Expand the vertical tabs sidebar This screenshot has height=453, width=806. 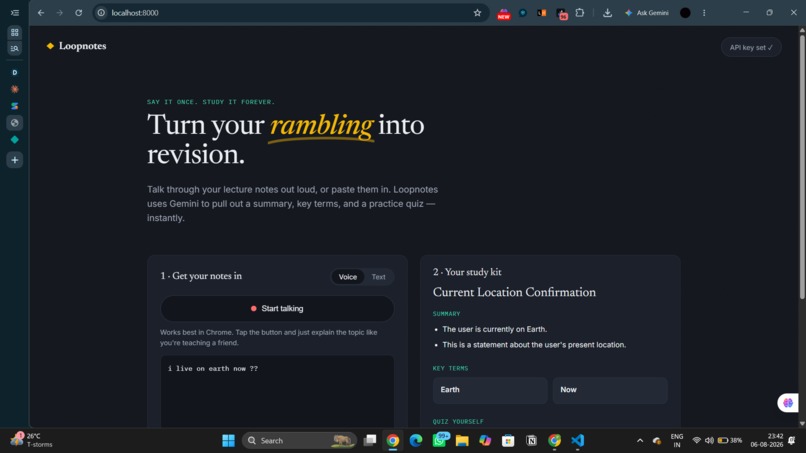(14, 13)
